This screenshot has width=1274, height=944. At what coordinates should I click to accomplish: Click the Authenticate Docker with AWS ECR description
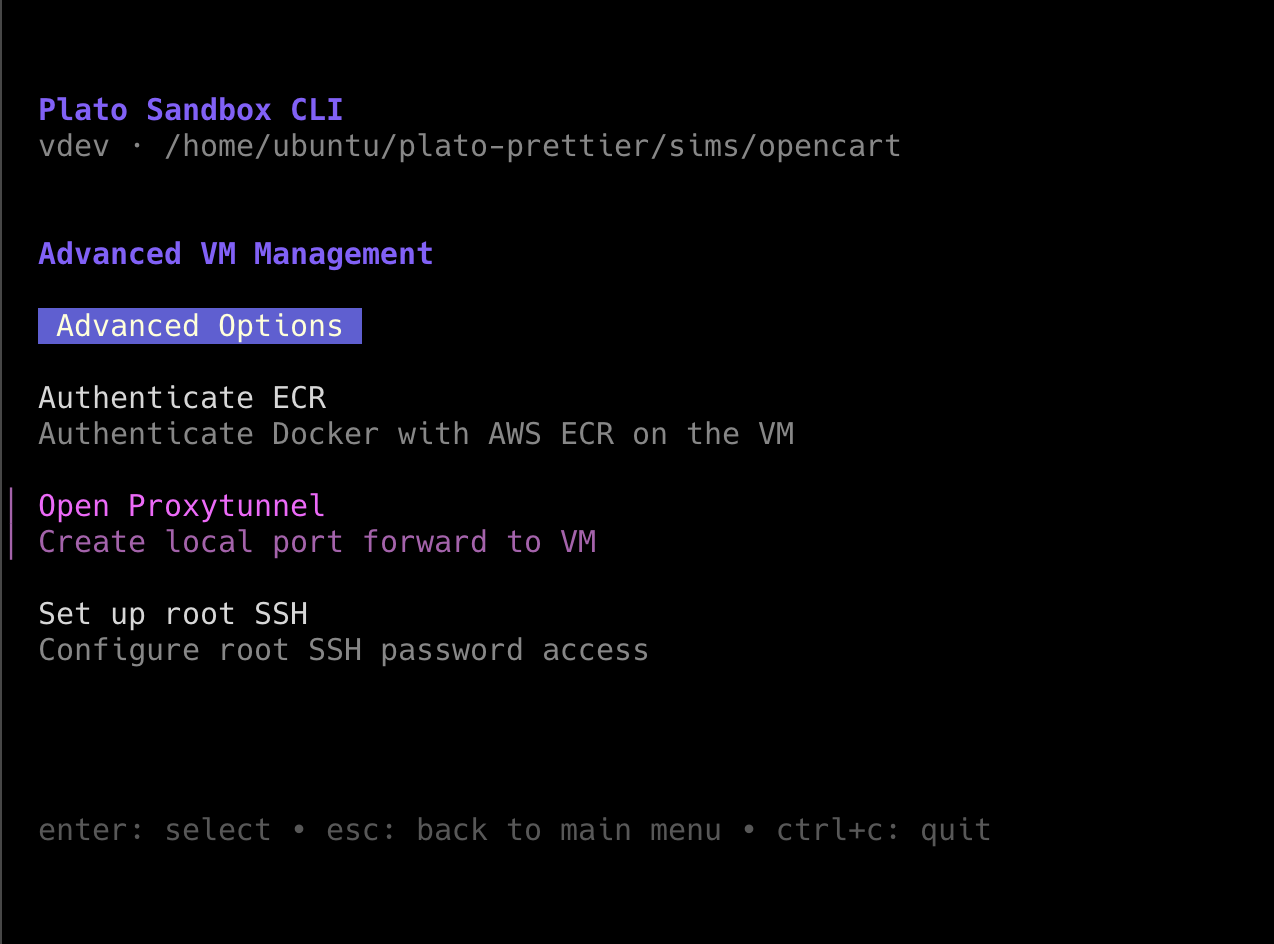tap(416, 433)
